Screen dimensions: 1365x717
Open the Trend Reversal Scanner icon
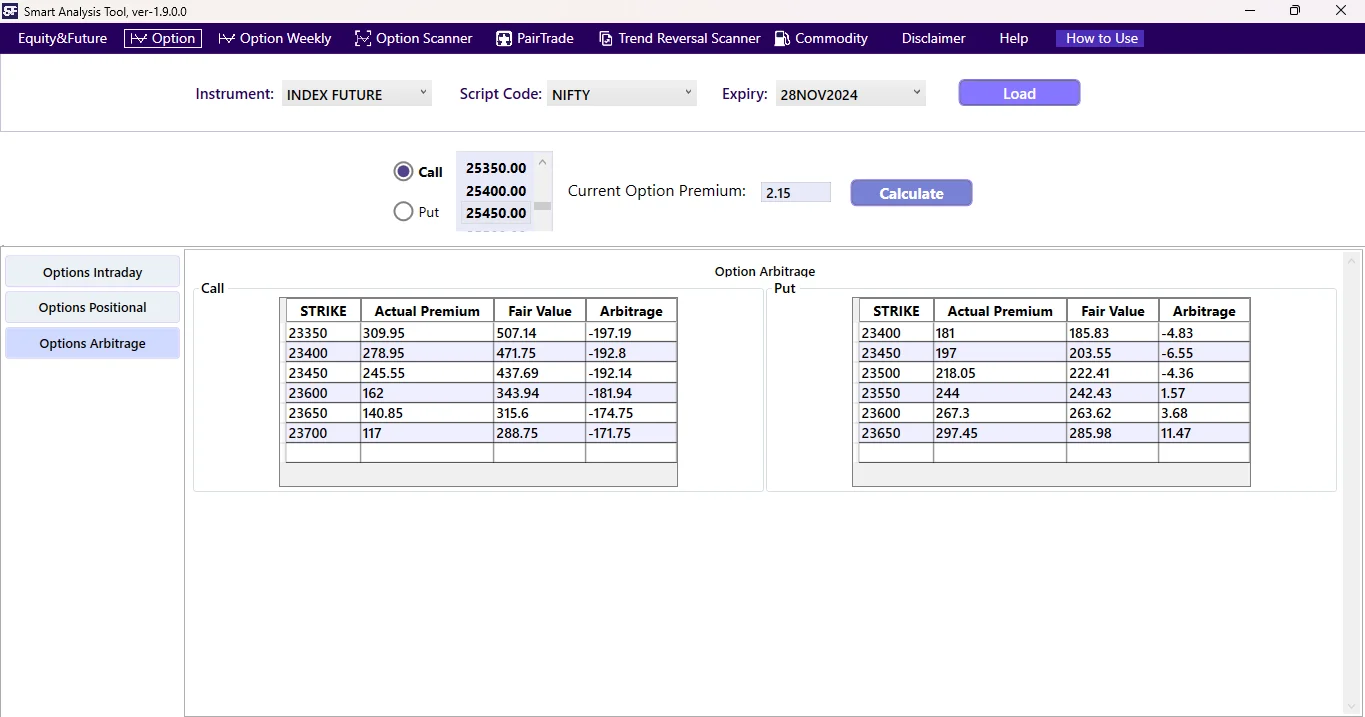coord(606,38)
